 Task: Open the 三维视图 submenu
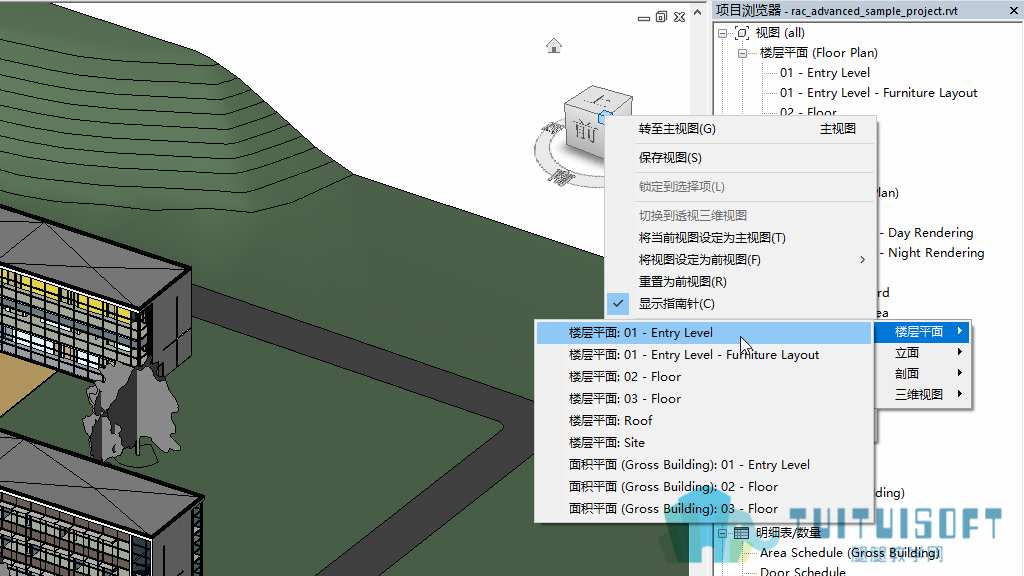point(922,394)
